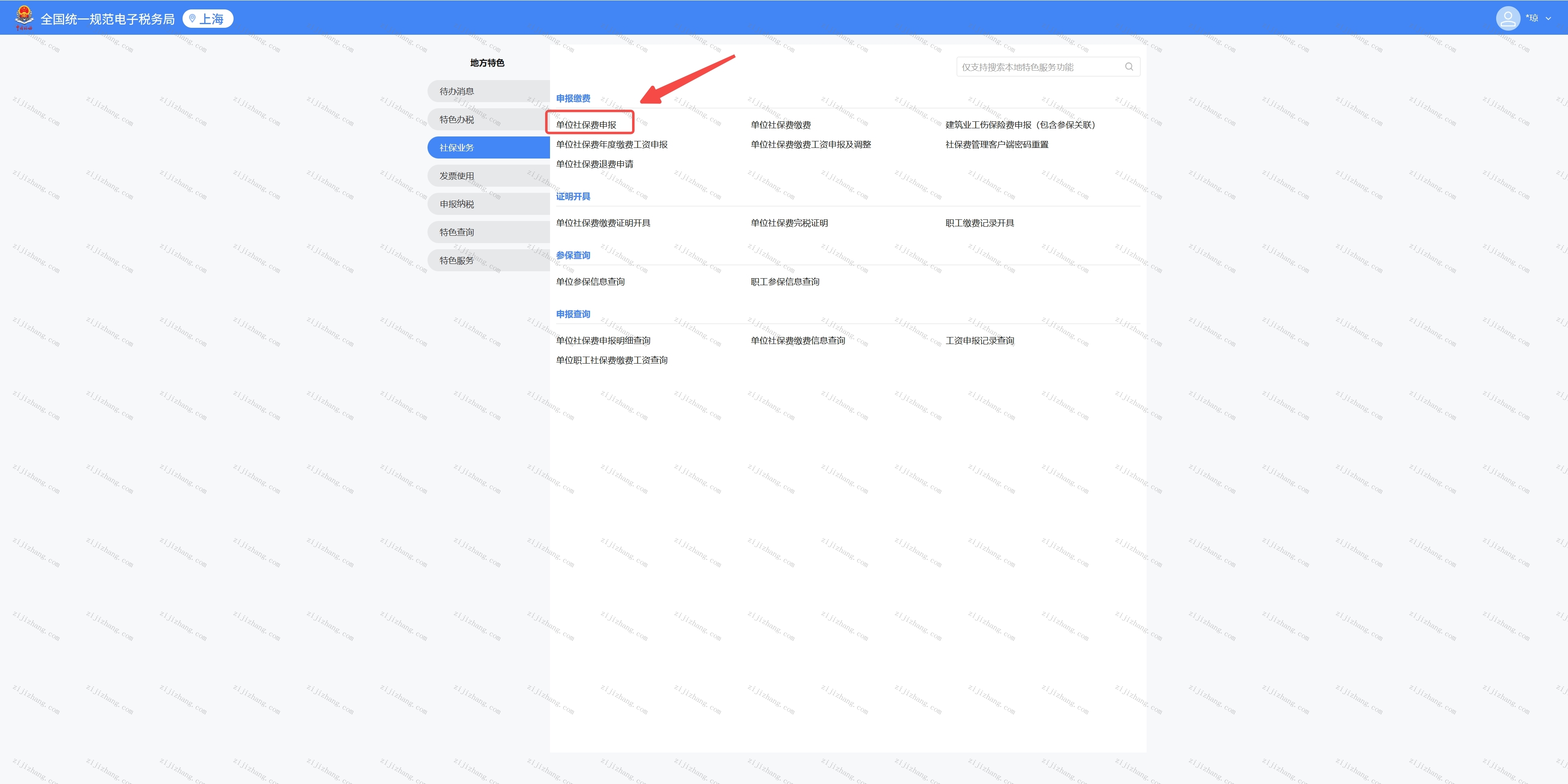
Task: Click the 申报缴费 section heading
Action: pyautogui.click(x=573, y=98)
